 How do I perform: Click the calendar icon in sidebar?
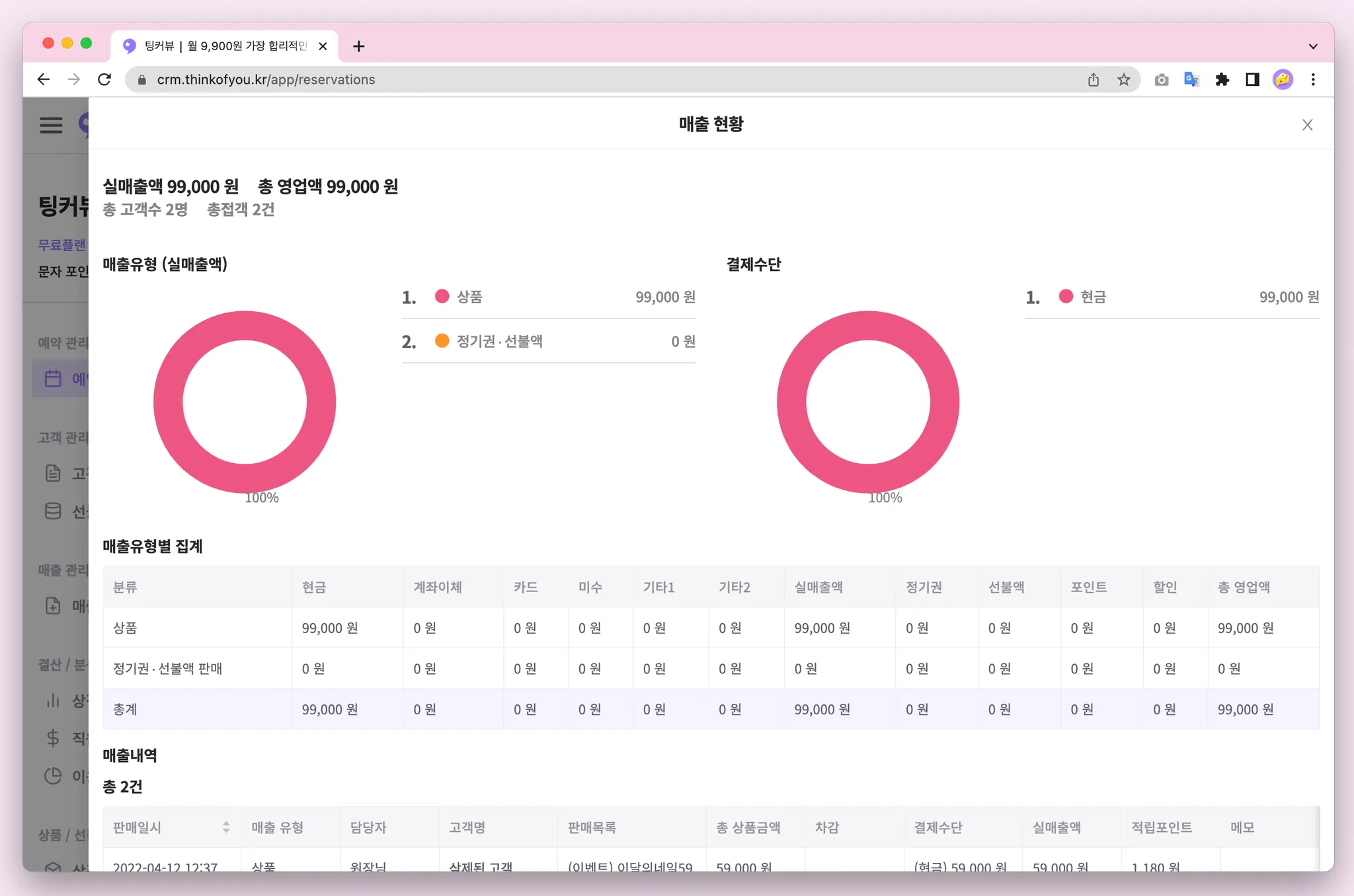point(53,379)
